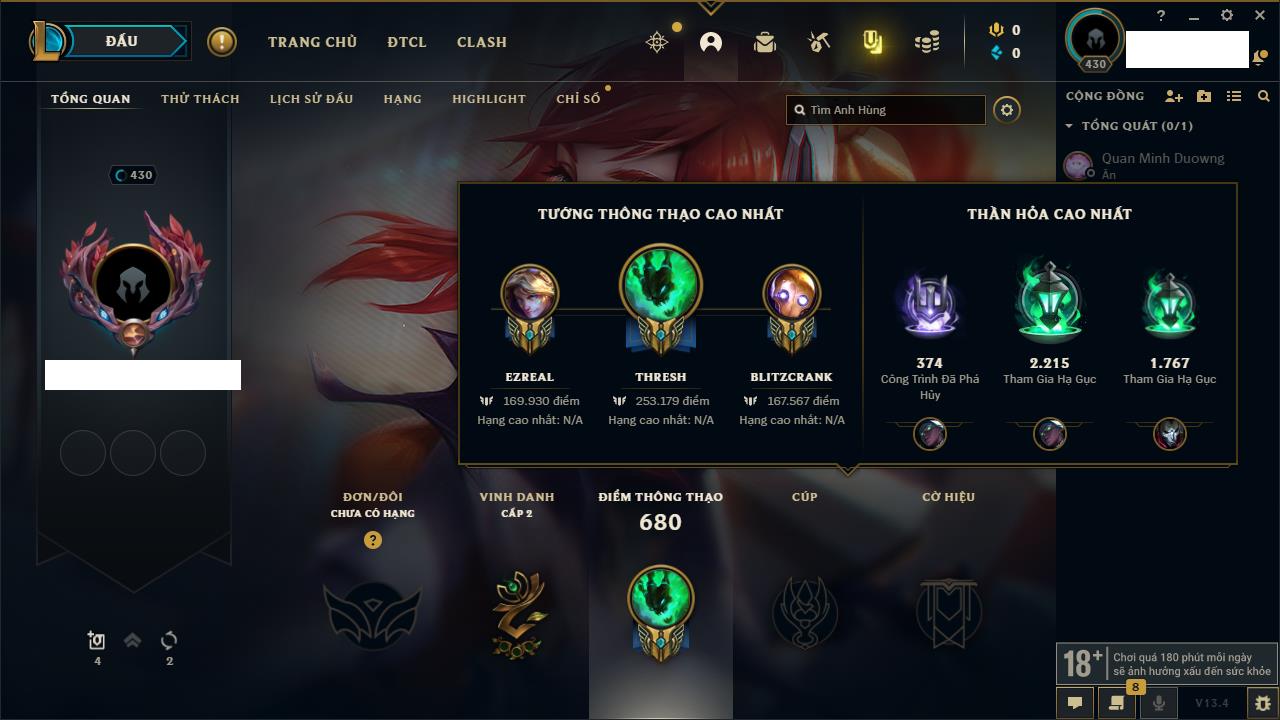This screenshot has width=1280, height=720.
Task: Open the unranked Solo/Duo help marker
Action: (373, 540)
